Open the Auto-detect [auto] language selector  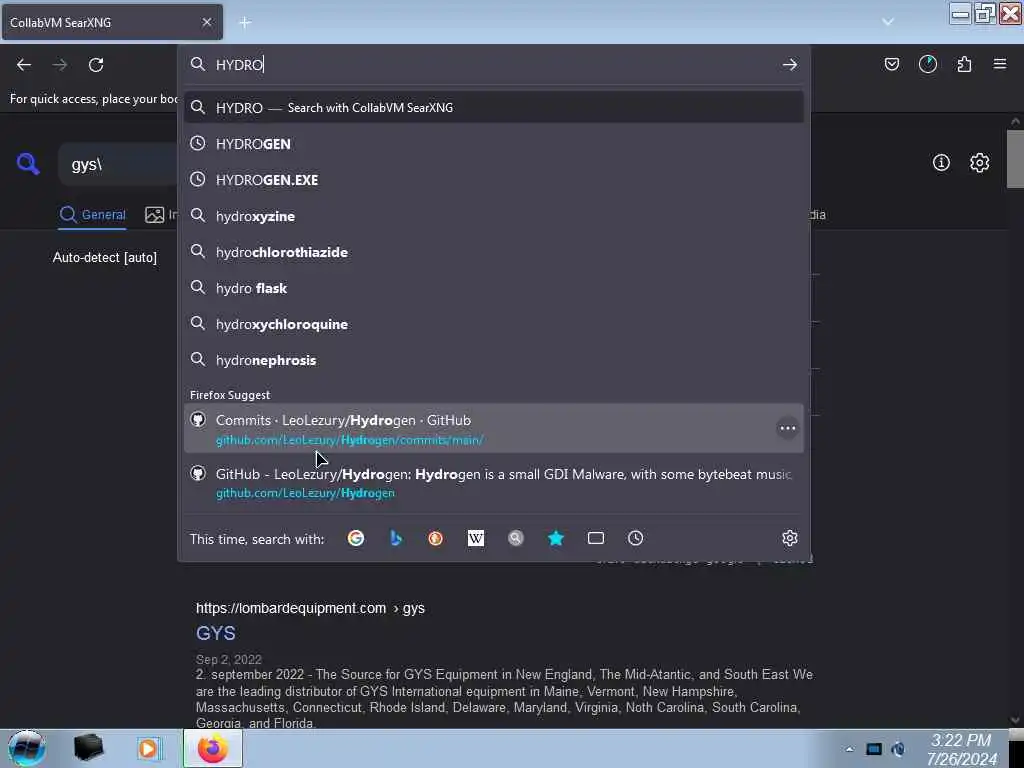pos(104,257)
